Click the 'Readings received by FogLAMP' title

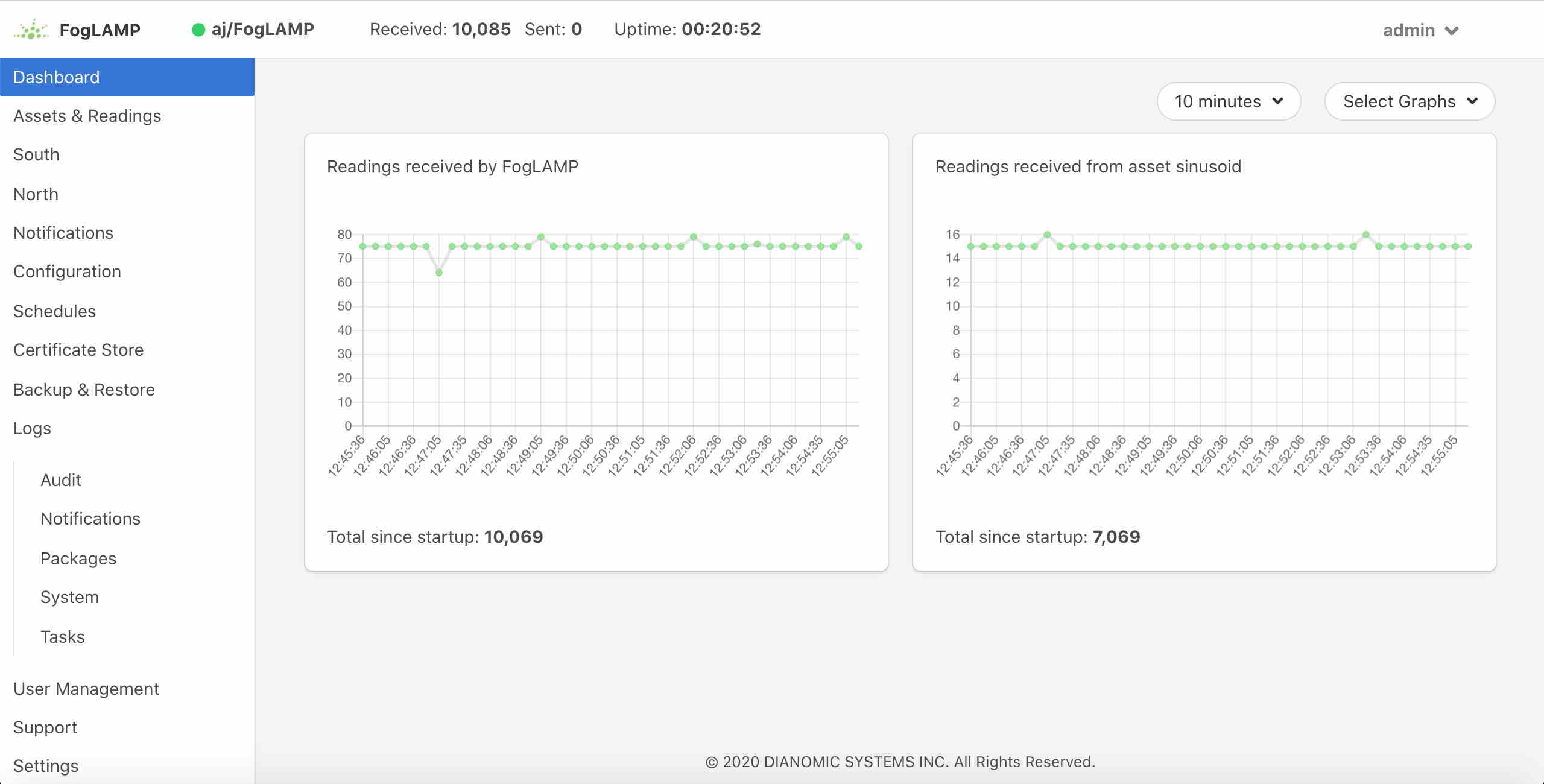(x=452, y=166)
